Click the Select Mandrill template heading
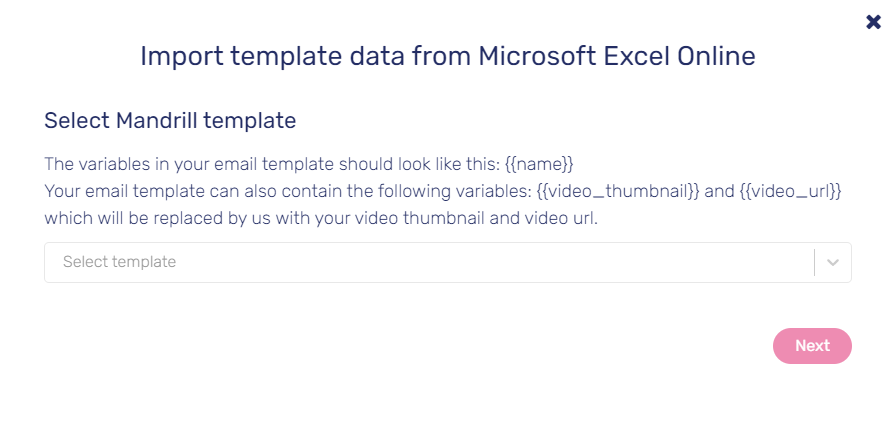This screenshot has width=894, height=425. pos(170,121)
